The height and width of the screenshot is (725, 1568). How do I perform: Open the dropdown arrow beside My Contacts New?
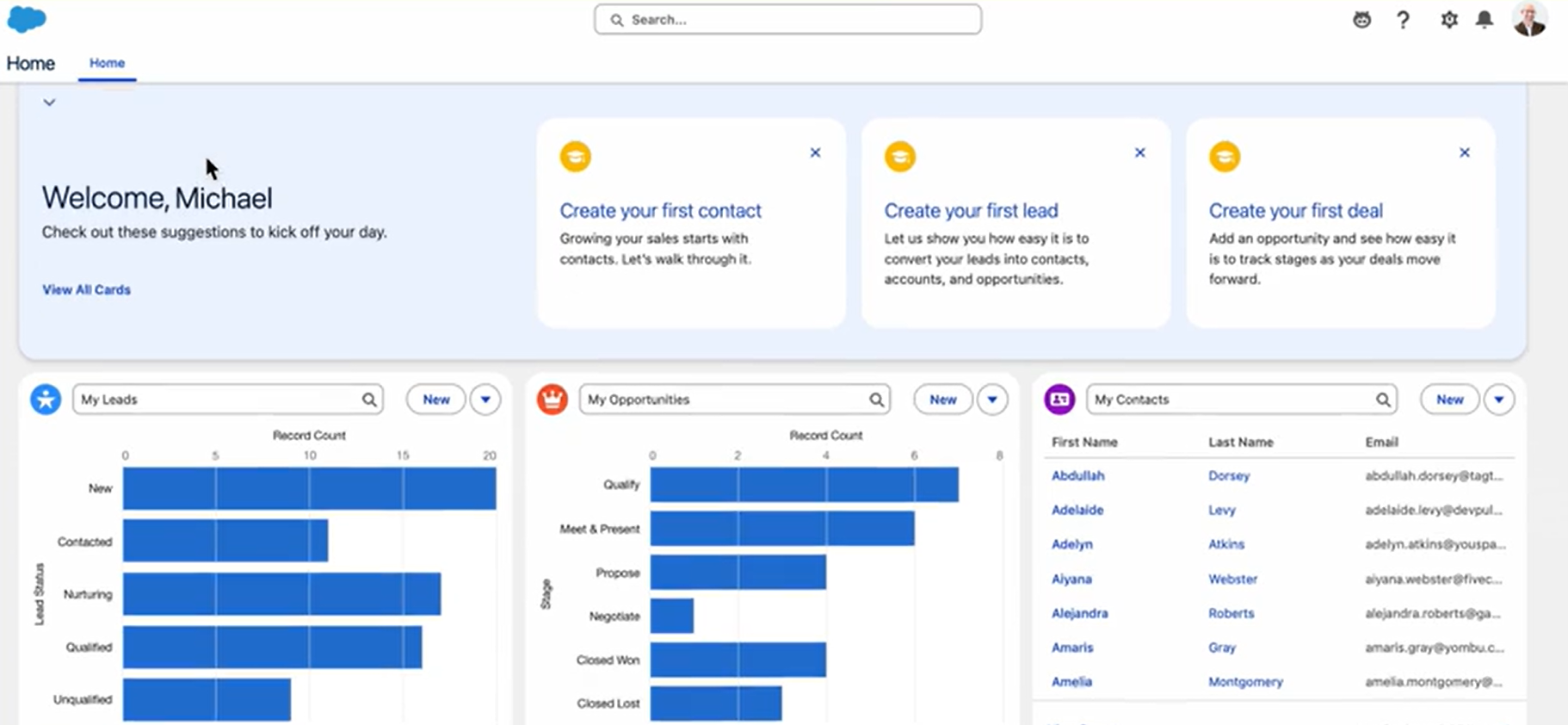pyautogui.click(x=1499, y=400)
